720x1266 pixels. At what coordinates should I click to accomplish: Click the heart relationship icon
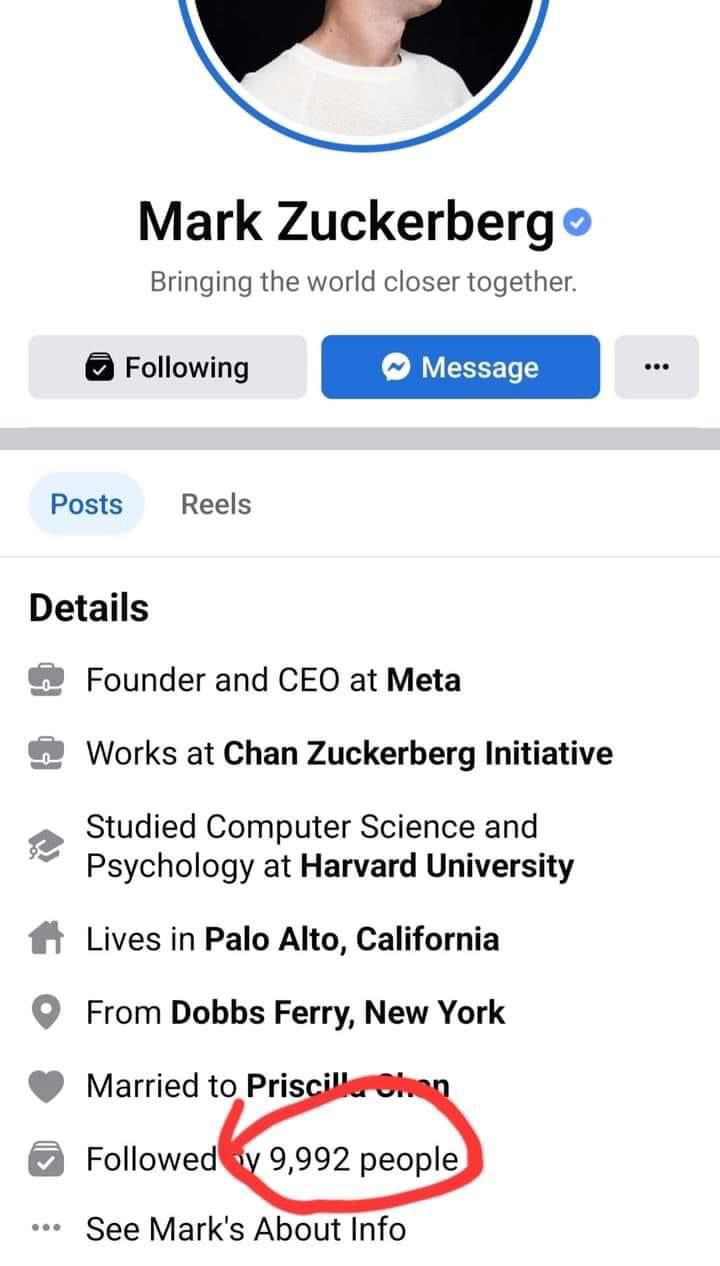point(46,1085)
